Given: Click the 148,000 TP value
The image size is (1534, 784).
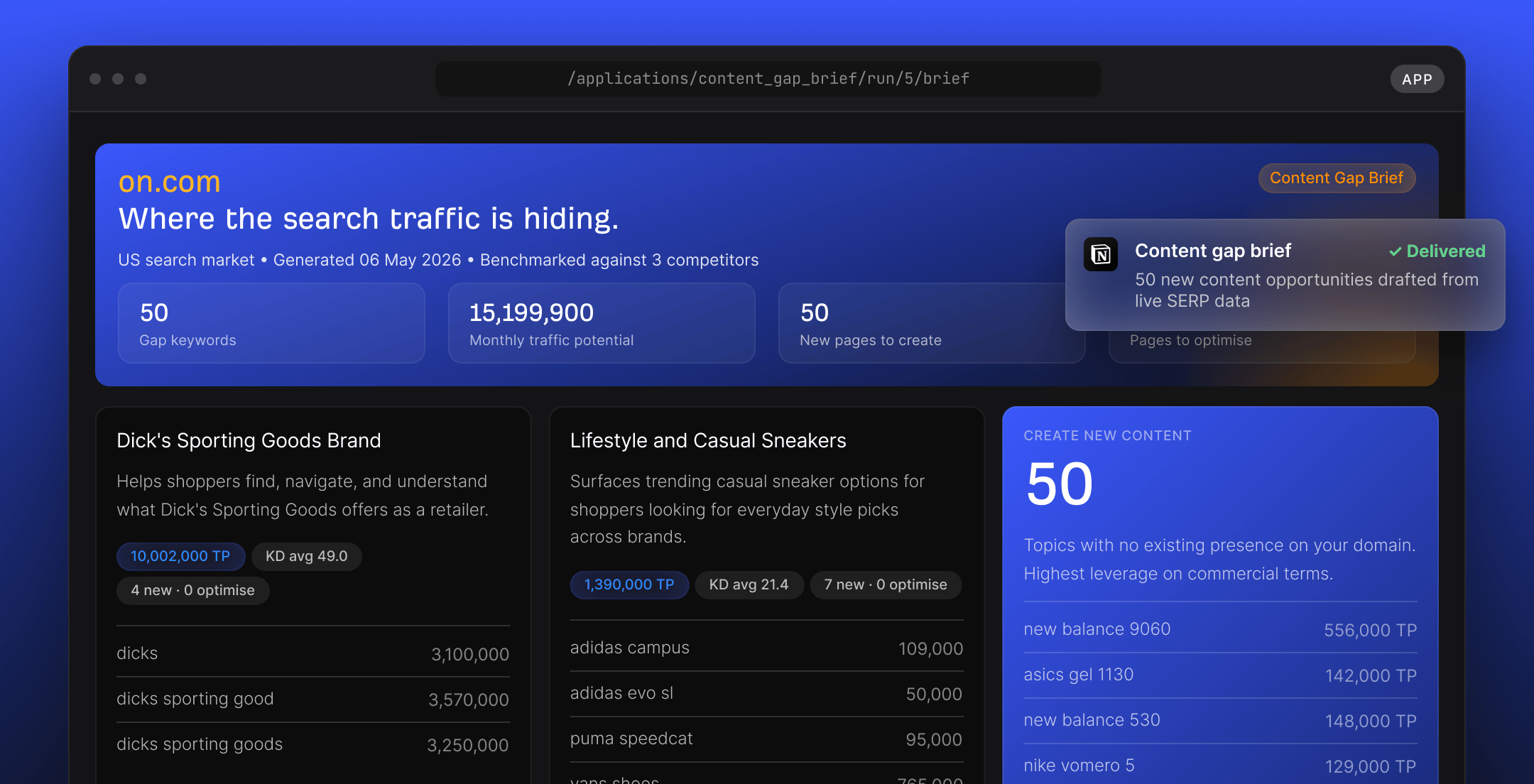Looking at the screenshot, I should click(x=1371, y=721).
